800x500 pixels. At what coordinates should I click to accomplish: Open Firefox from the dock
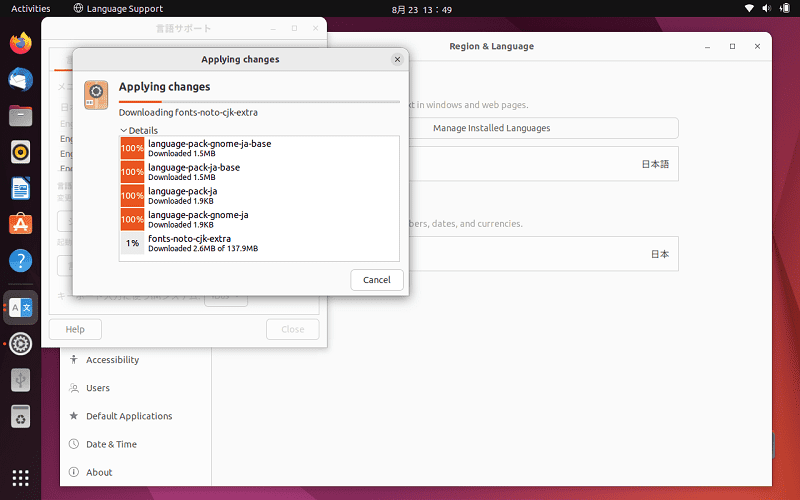20,43
